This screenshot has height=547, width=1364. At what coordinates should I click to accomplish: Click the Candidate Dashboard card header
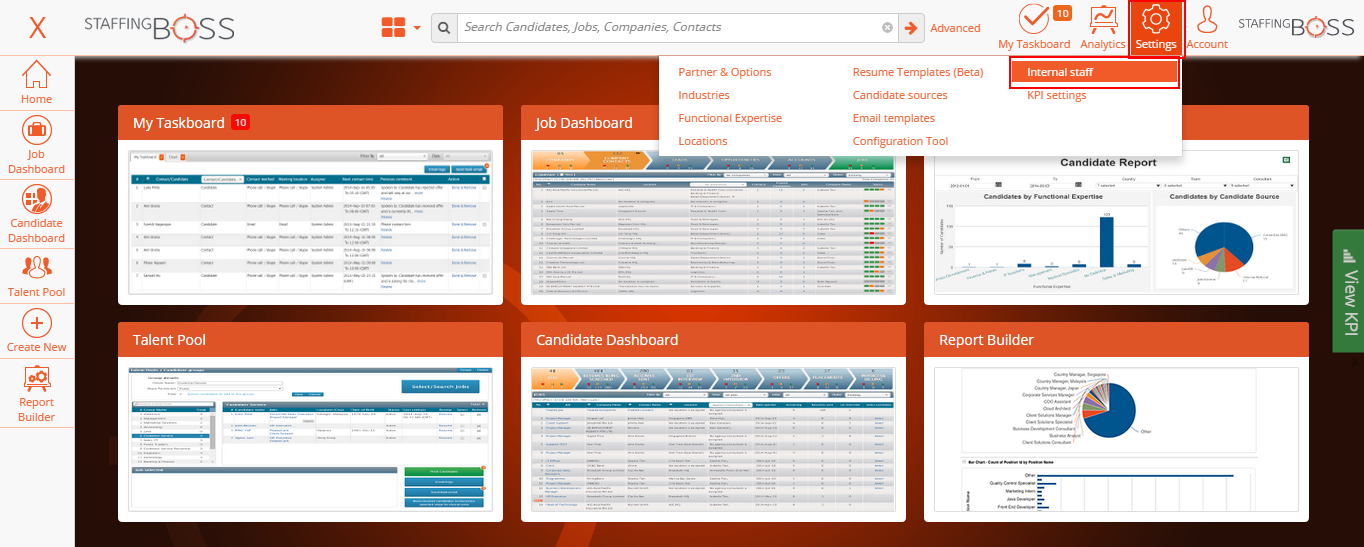point(714,339)
